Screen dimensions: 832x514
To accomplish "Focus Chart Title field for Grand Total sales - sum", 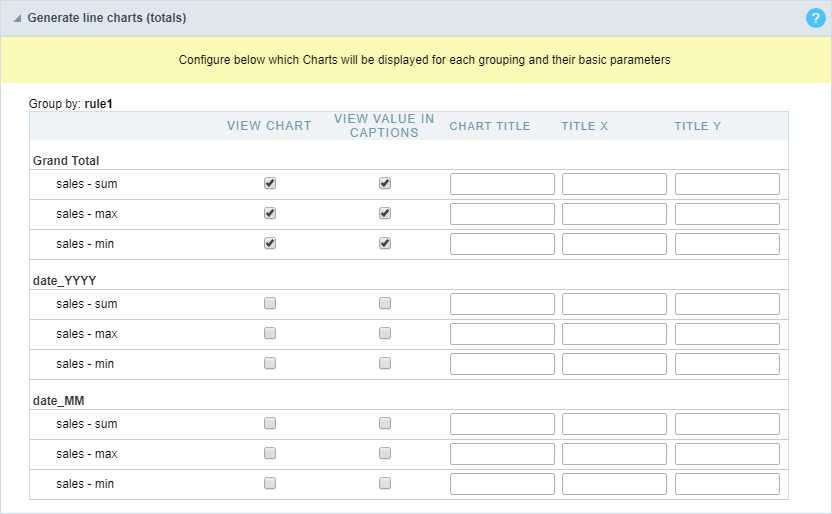I will [x=502, y=184].
